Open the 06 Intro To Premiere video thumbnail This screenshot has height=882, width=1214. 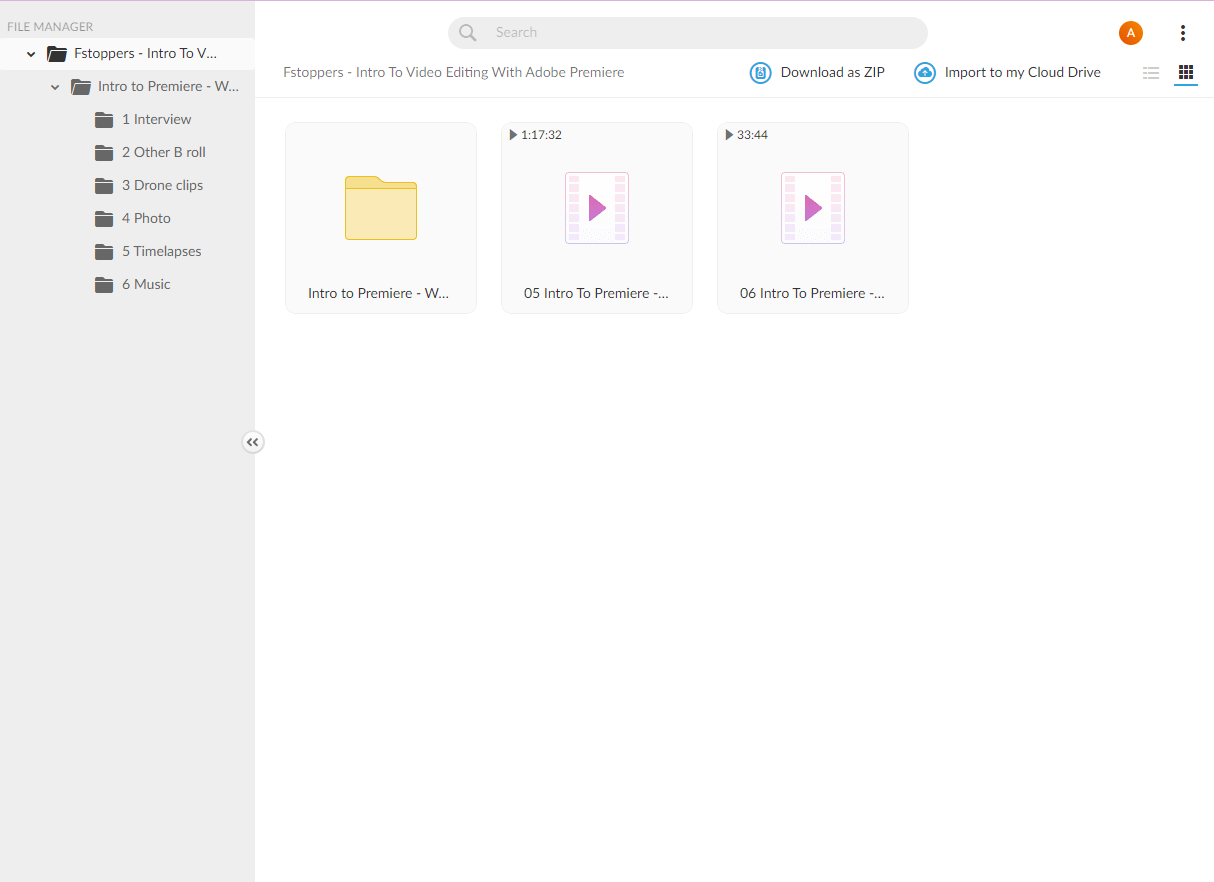(x=813, y=208)
